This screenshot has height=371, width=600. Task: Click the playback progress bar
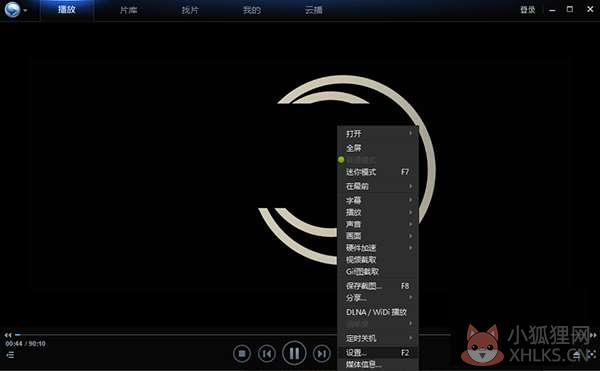pyautogui.click(x=233, y=335)
